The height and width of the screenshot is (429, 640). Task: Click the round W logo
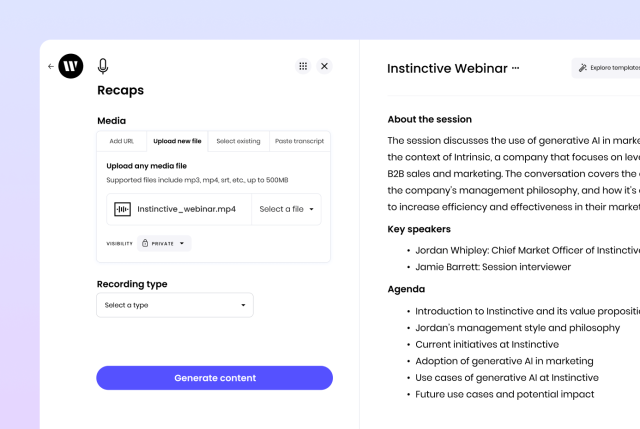71,66
